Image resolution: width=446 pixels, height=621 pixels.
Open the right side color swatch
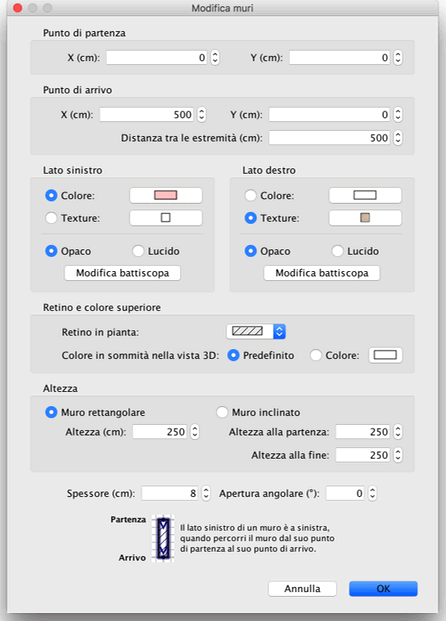click(365, 195)
